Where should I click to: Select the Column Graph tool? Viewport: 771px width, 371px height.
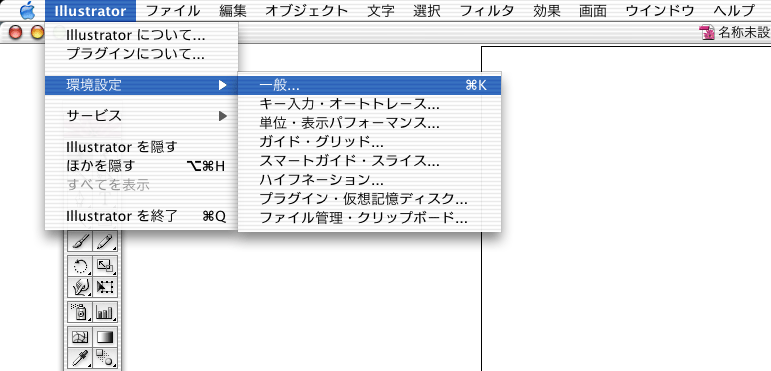(x=105, y=311)
